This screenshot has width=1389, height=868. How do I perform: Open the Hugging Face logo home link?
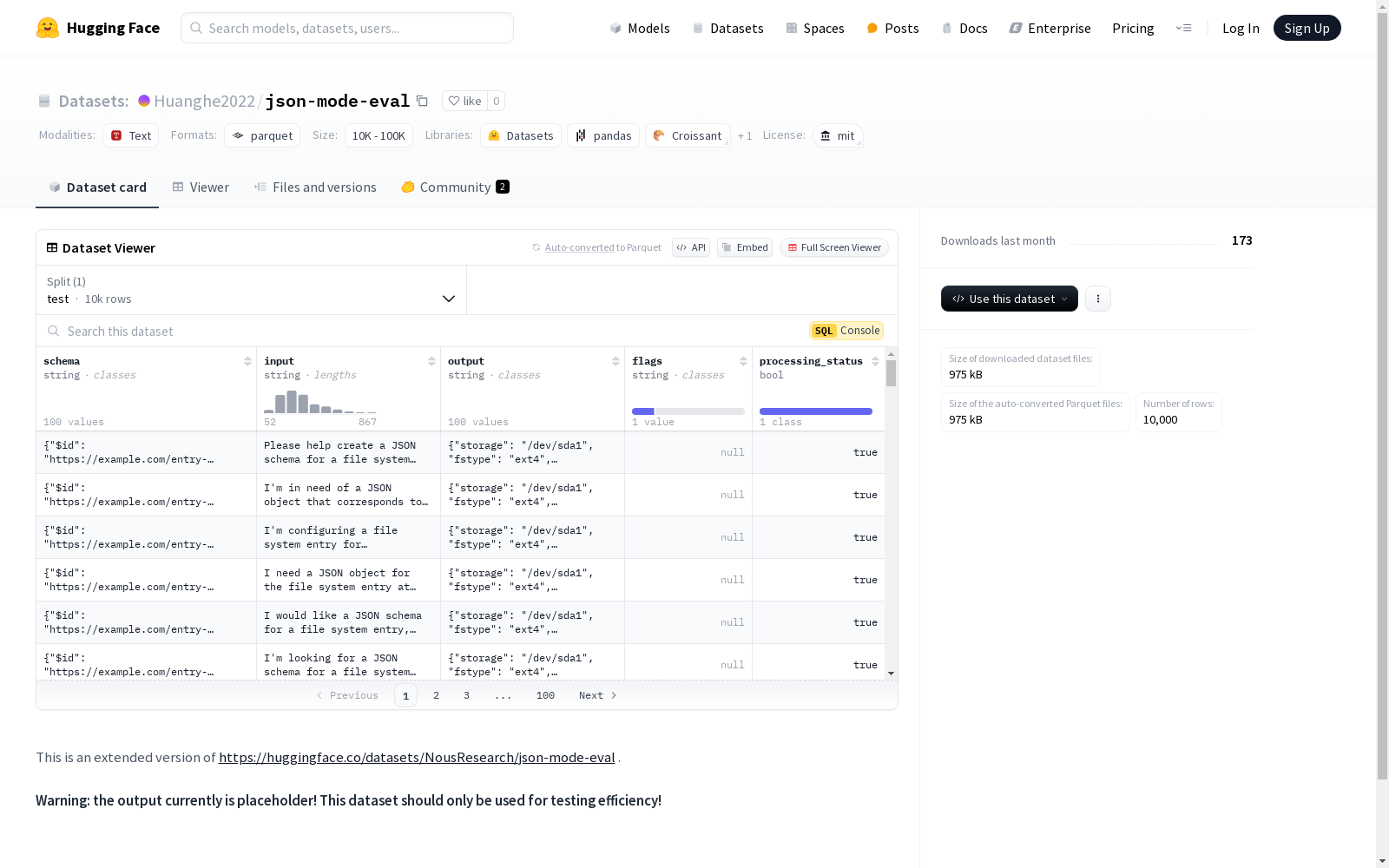pos(98,28)
